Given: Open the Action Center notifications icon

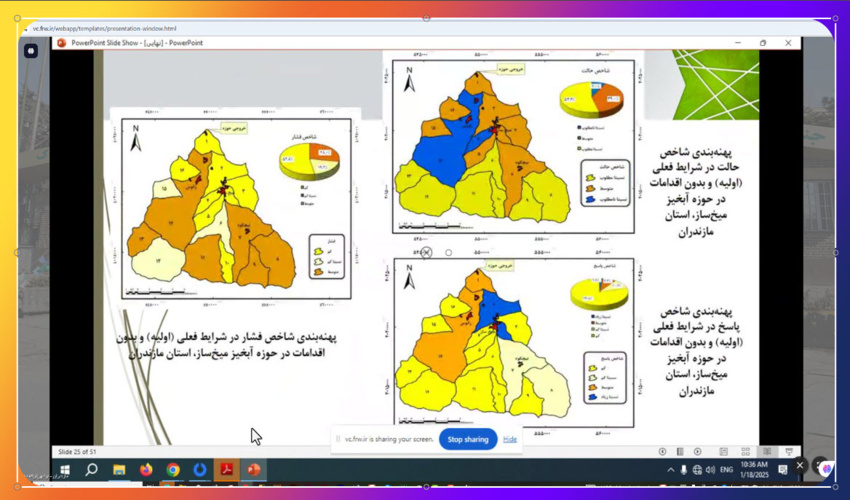Looking at the screenshot, I should point(783,470).
